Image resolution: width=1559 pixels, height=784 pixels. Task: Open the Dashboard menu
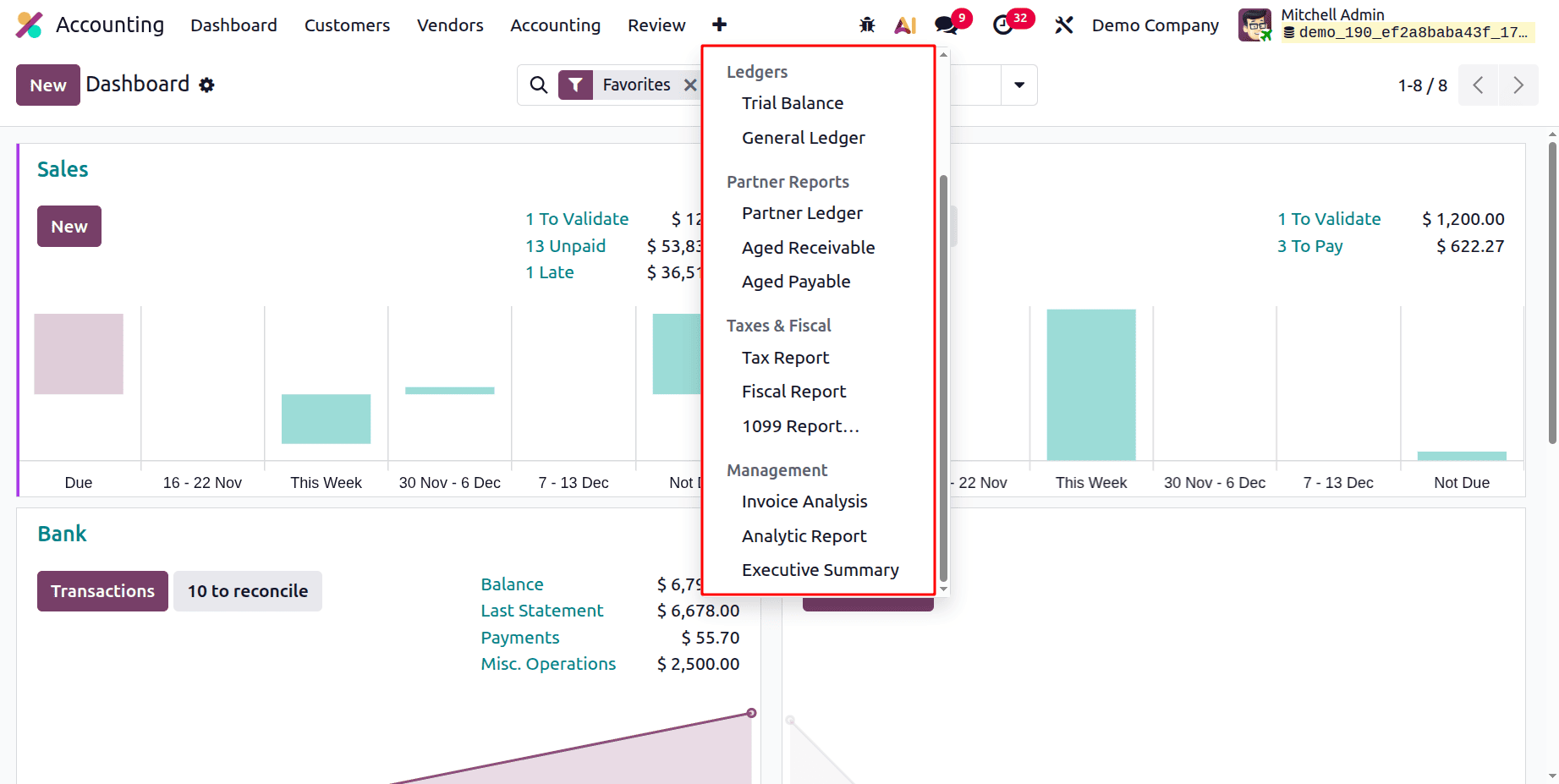point(233,25)
